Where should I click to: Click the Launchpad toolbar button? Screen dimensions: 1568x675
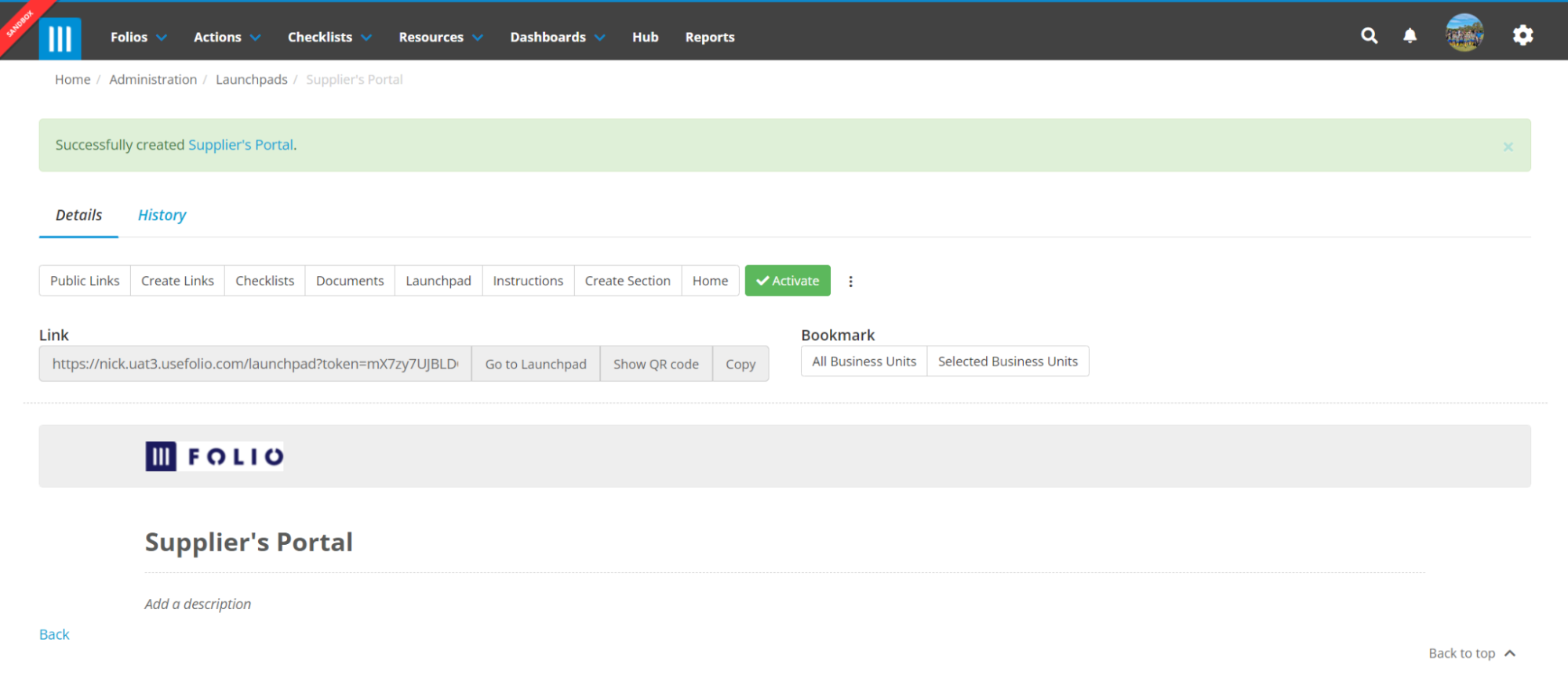438,281
